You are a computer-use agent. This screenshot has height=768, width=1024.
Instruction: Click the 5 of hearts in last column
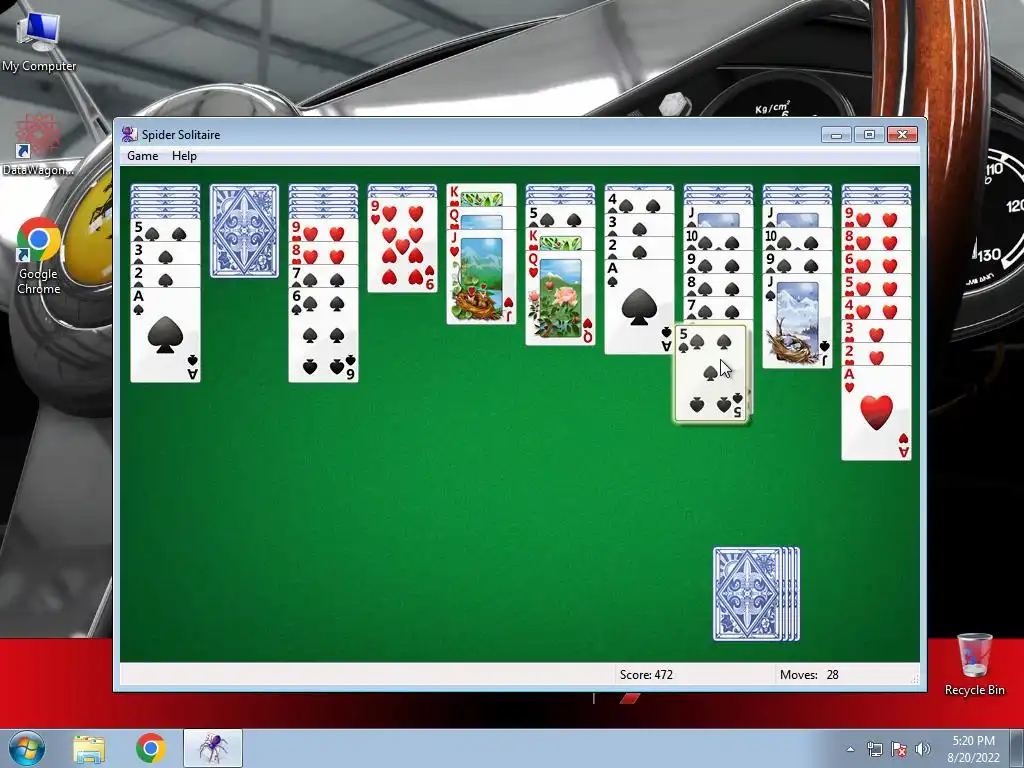(876, 285)
